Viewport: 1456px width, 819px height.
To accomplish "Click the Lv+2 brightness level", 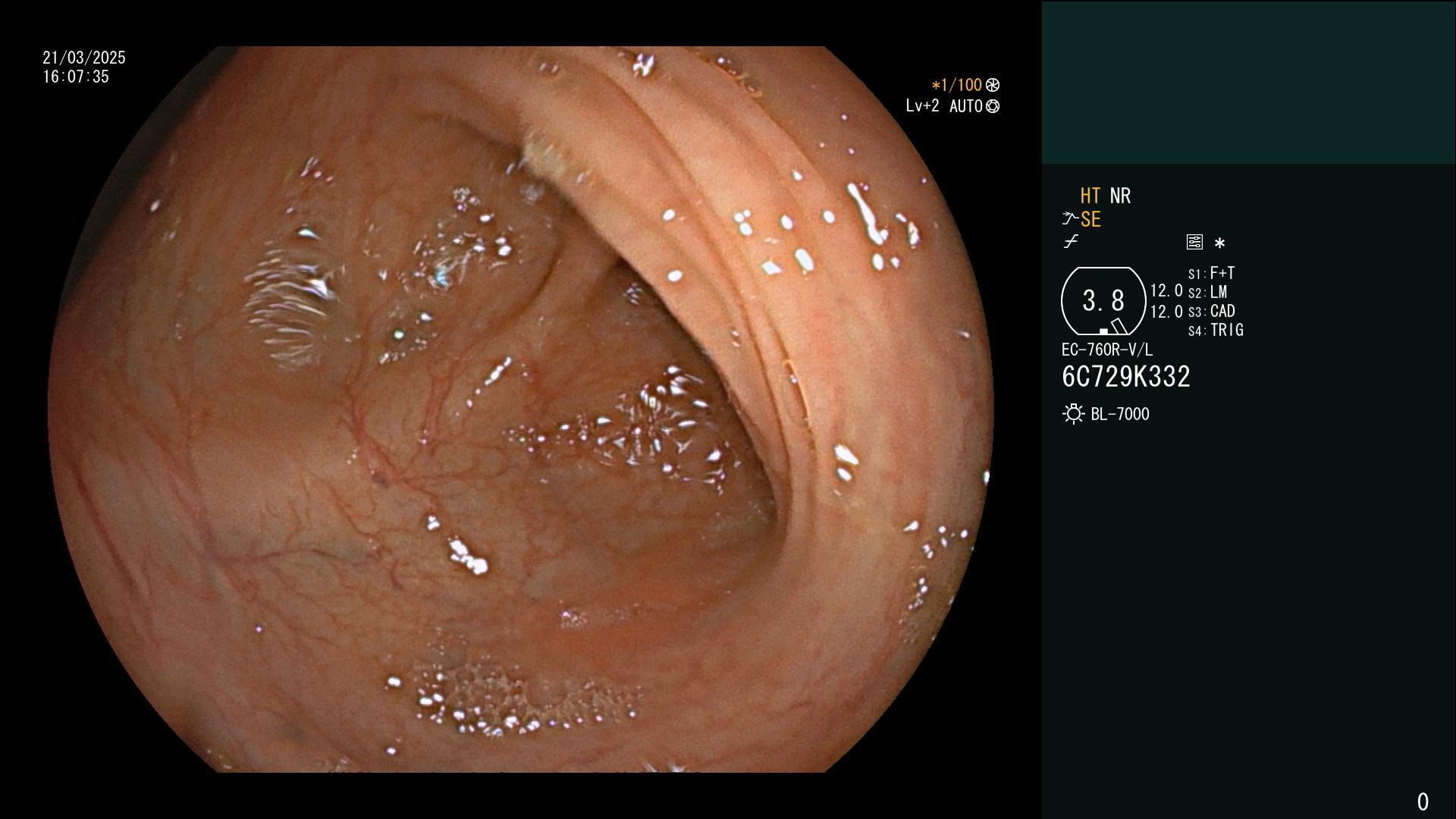I will pos(922,106).
